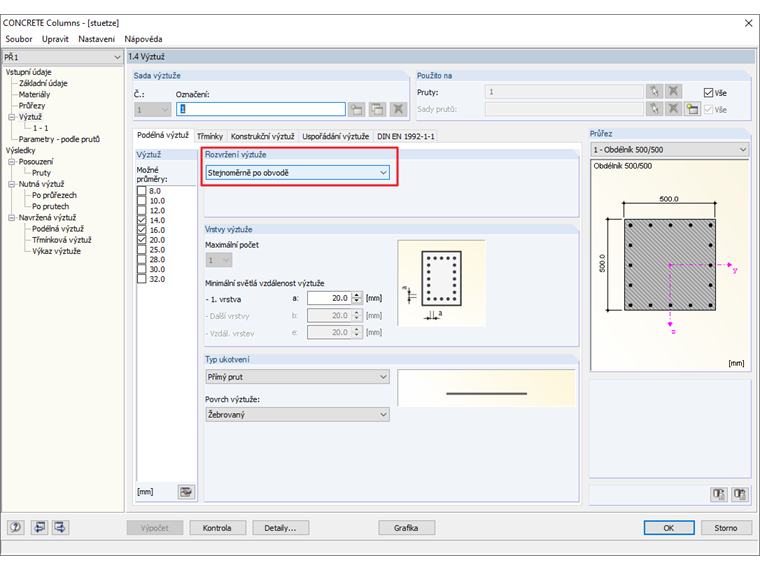Collapse the Navržená výztuž tree node
The image size is (760, 570).
pyautogui.click(x=12, y=218)
